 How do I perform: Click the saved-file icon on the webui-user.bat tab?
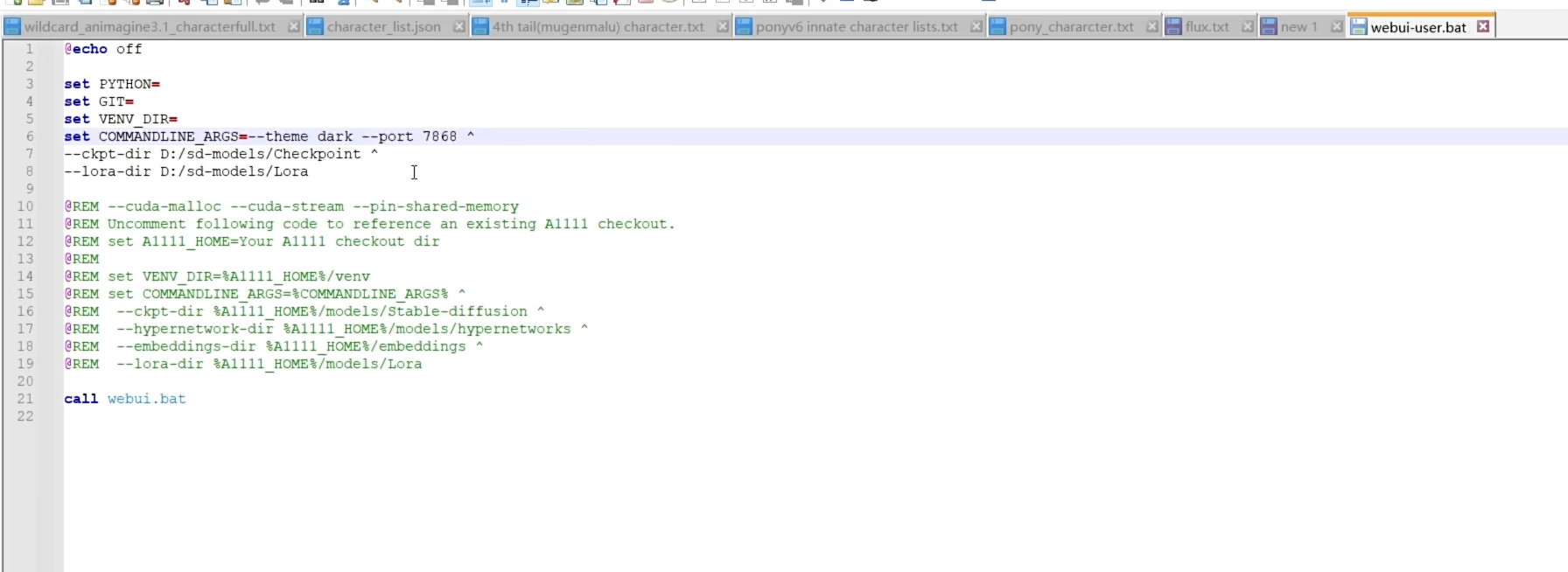click(x=1358, y=27)
